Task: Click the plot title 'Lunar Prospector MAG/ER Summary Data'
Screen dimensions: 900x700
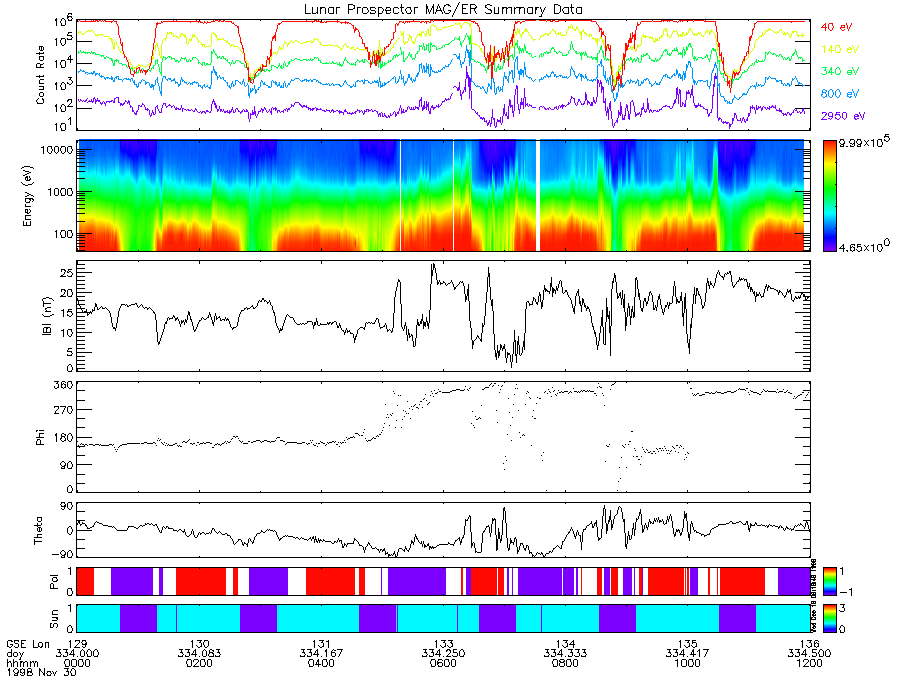Action: [x=443, y=10]
